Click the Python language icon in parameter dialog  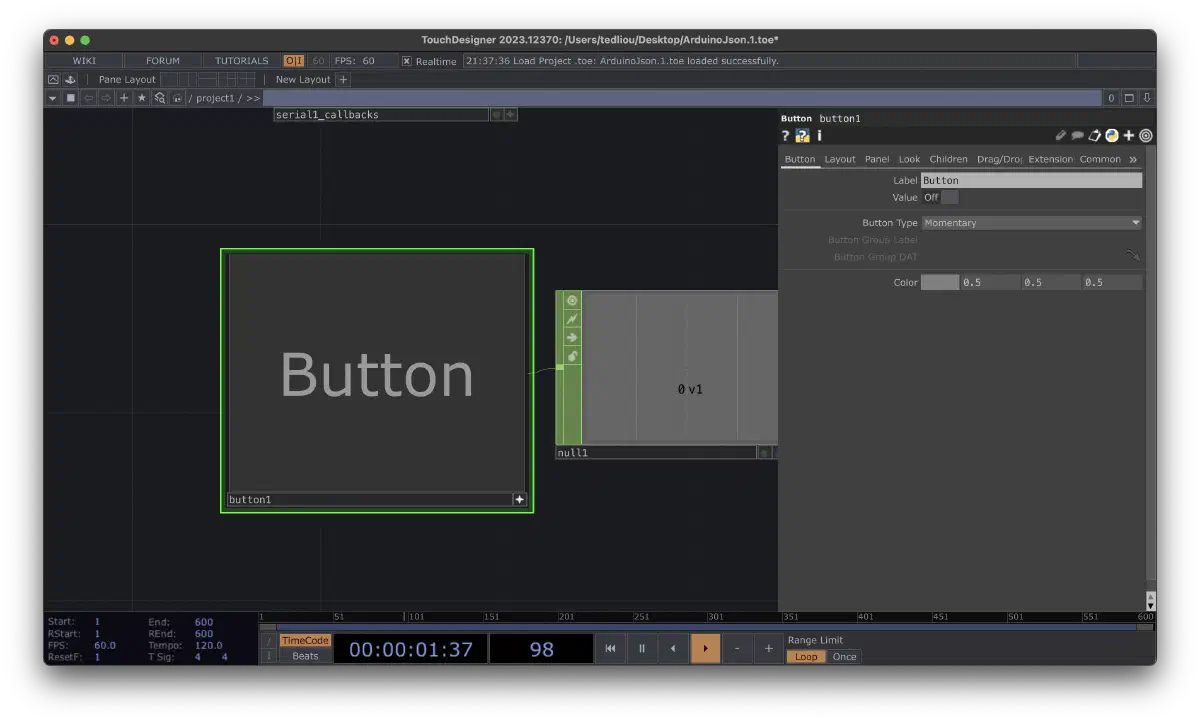[x=1112, y=135]
